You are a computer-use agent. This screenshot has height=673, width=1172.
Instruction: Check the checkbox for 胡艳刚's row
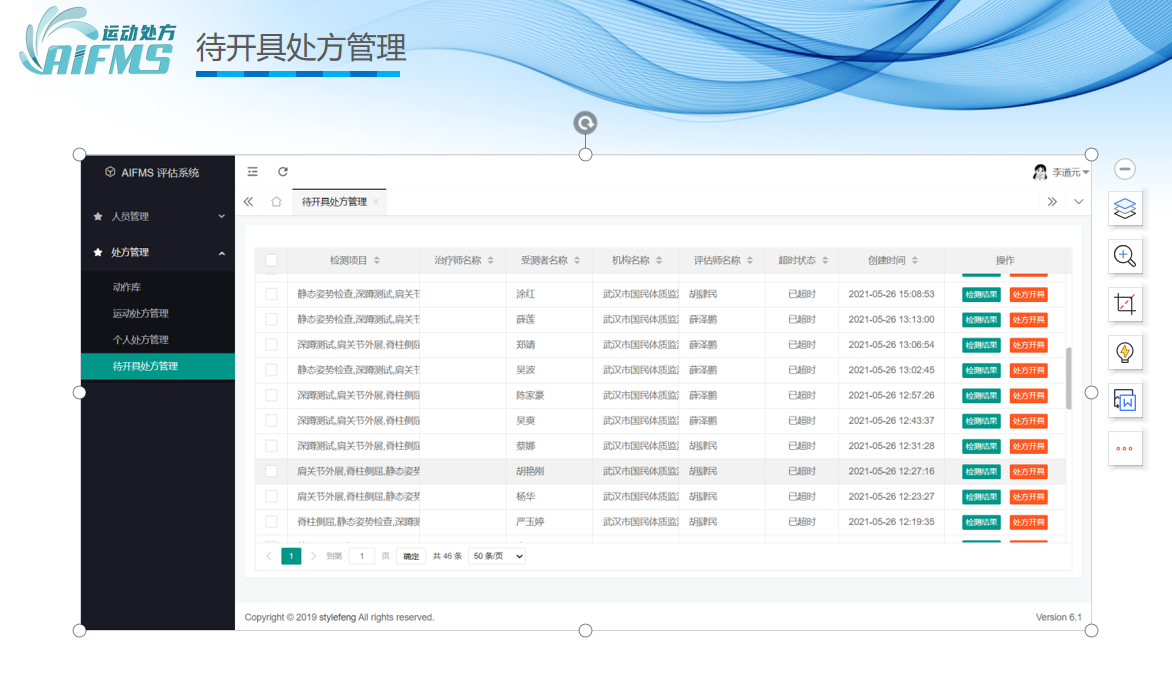pyautogui.click(x=271, y=471)
